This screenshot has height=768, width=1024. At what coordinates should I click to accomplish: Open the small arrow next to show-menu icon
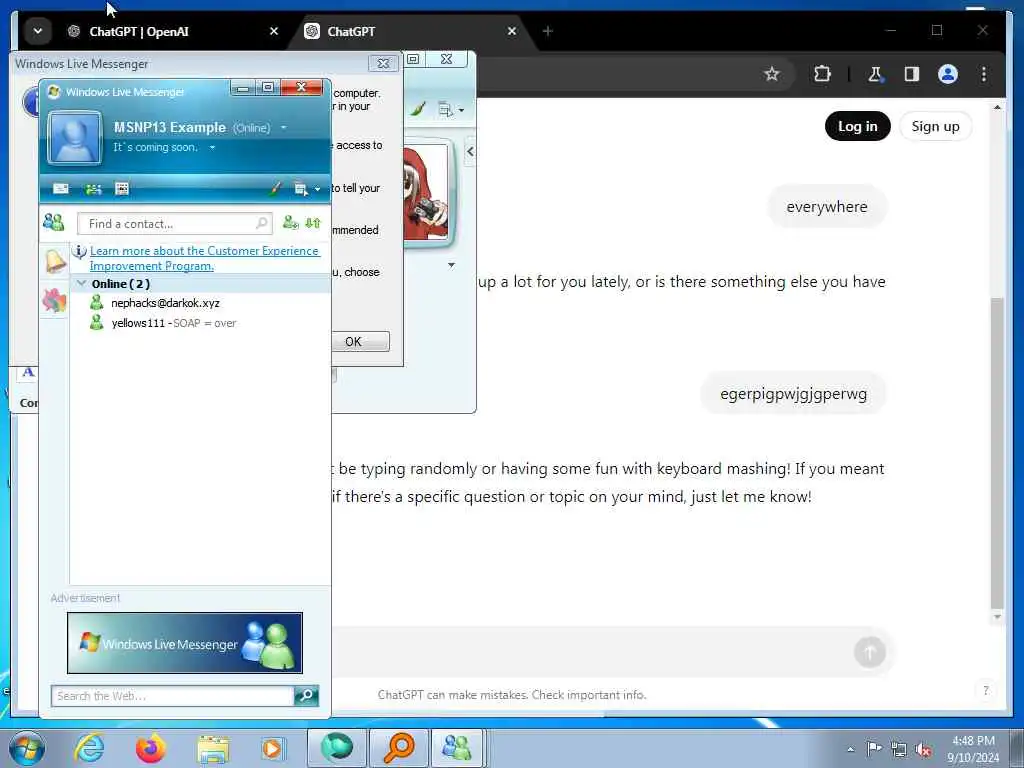[317, 189]
